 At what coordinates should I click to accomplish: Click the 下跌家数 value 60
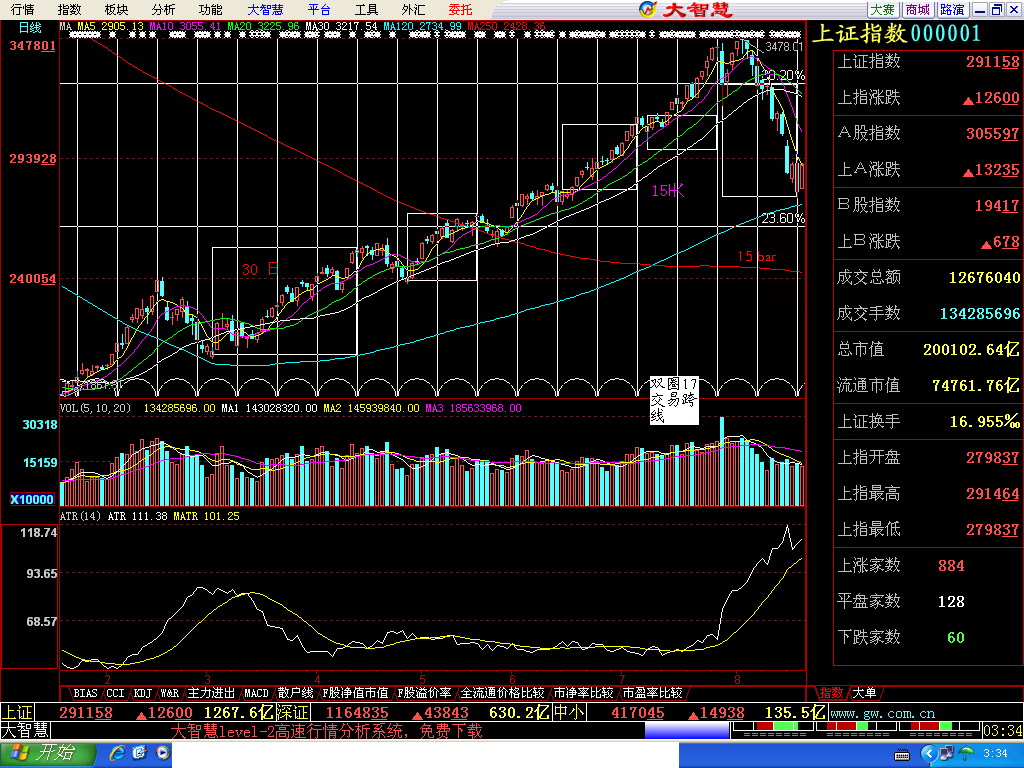(955, 637)
